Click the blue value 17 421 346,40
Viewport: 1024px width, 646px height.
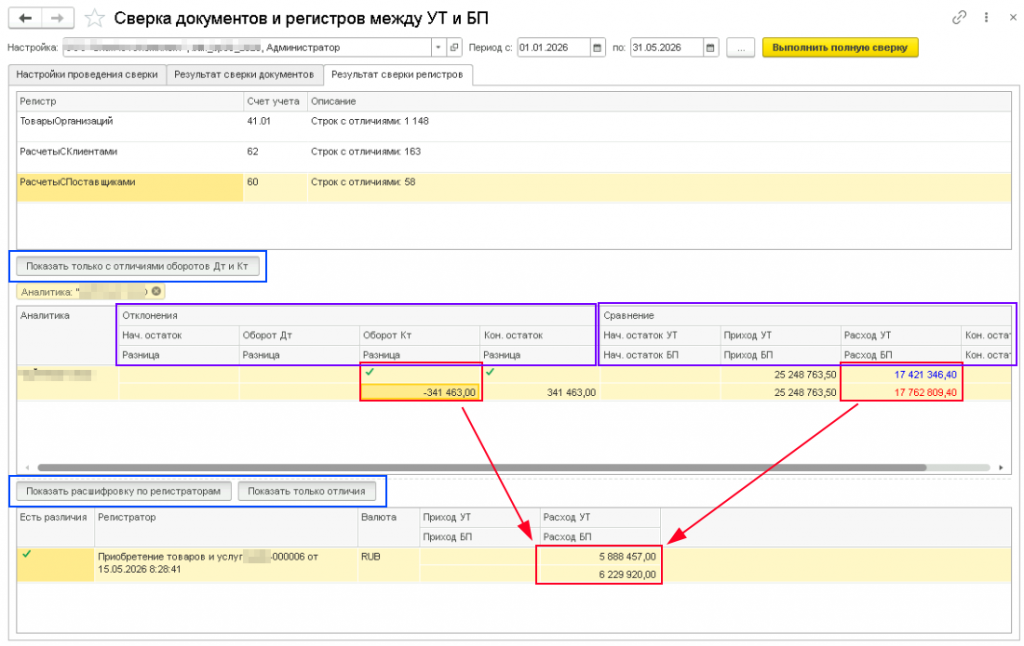(x=925, y=375)
